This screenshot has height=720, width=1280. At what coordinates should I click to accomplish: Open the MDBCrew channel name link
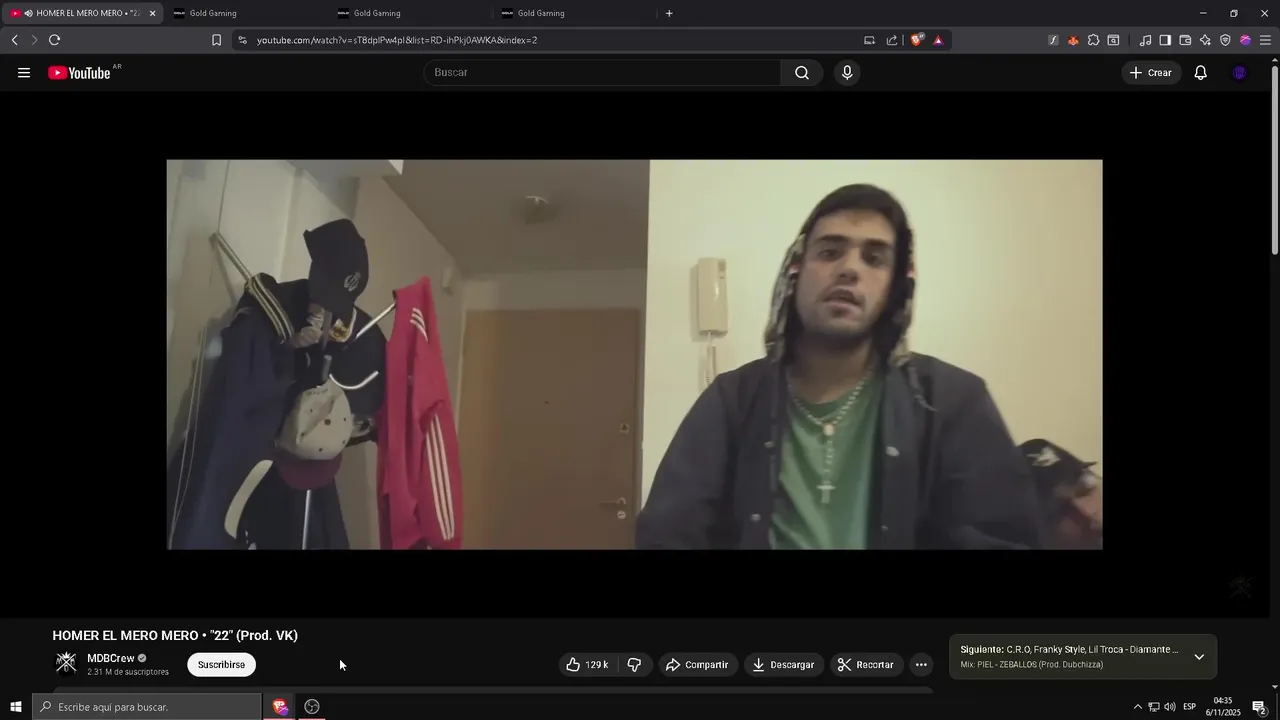110,658
